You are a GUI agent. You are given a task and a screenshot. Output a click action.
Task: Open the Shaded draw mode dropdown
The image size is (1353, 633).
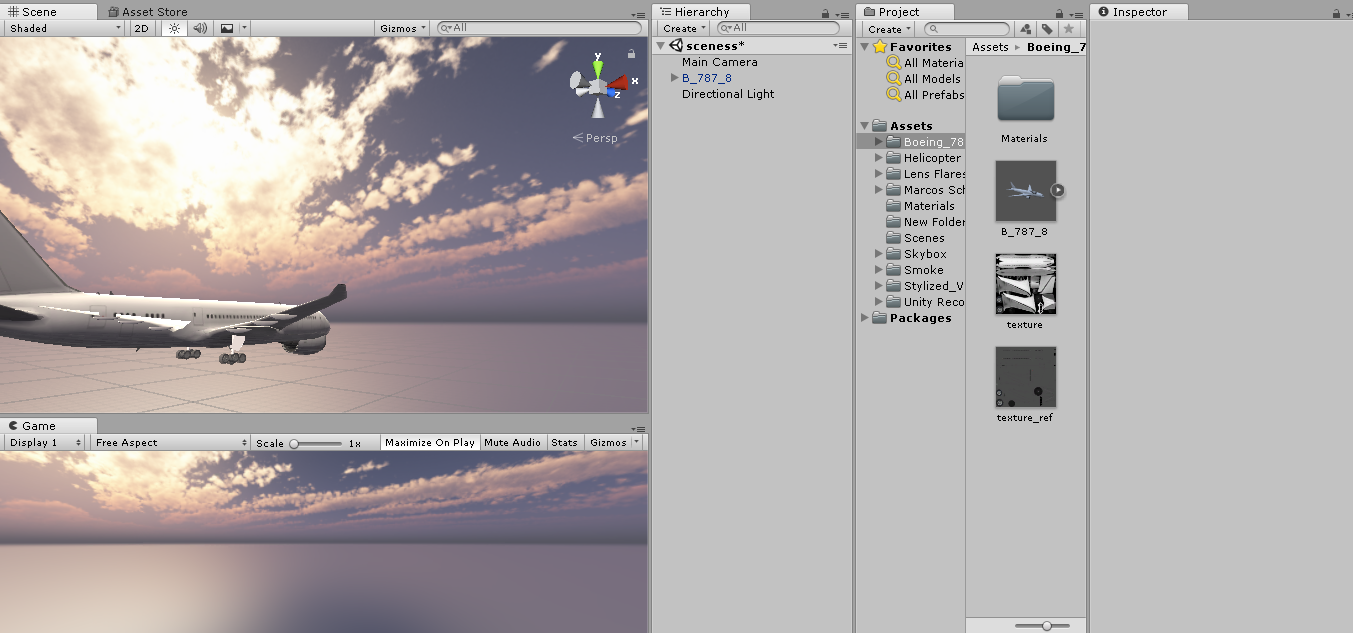click(64, 28)
